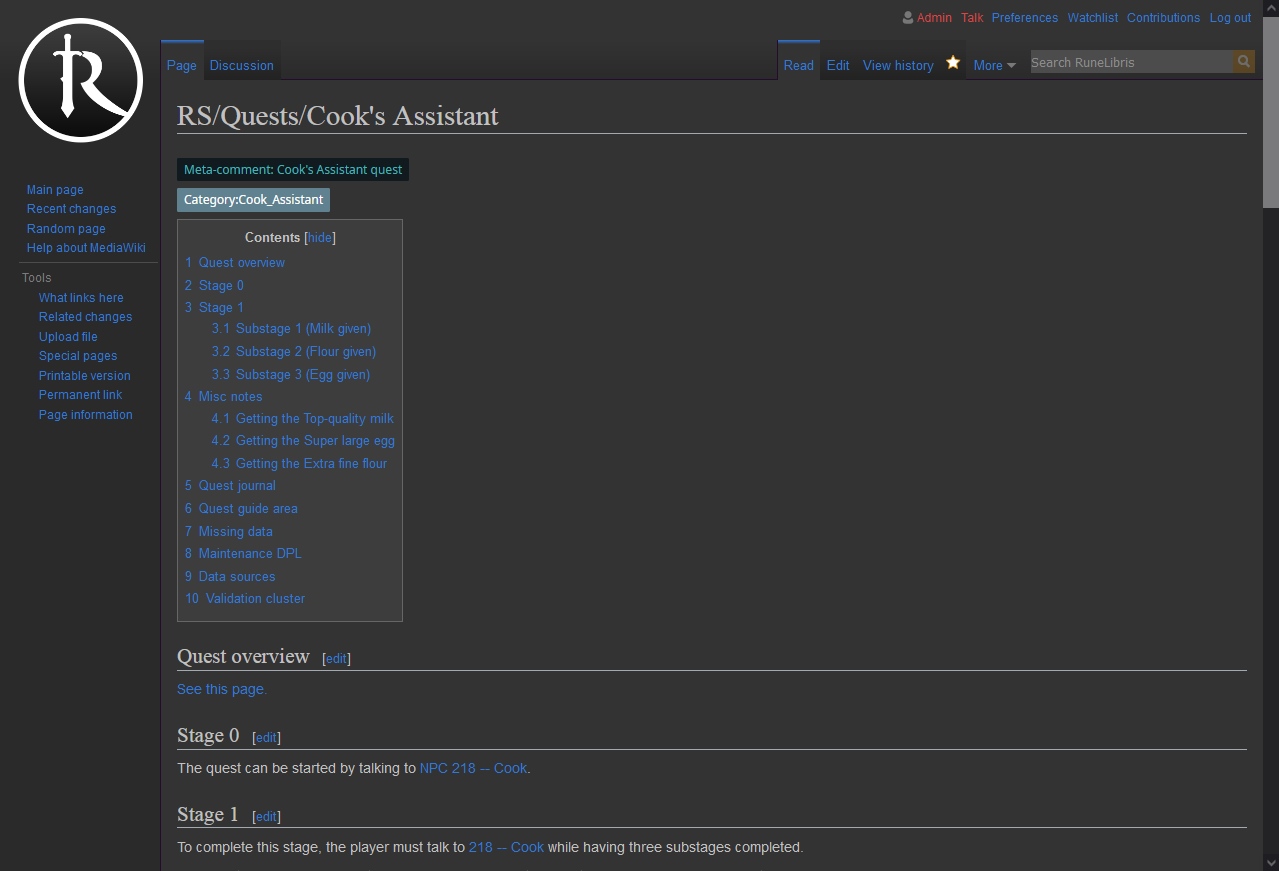Open the Edit tab
1279x871 pixels.
(837, 65)
